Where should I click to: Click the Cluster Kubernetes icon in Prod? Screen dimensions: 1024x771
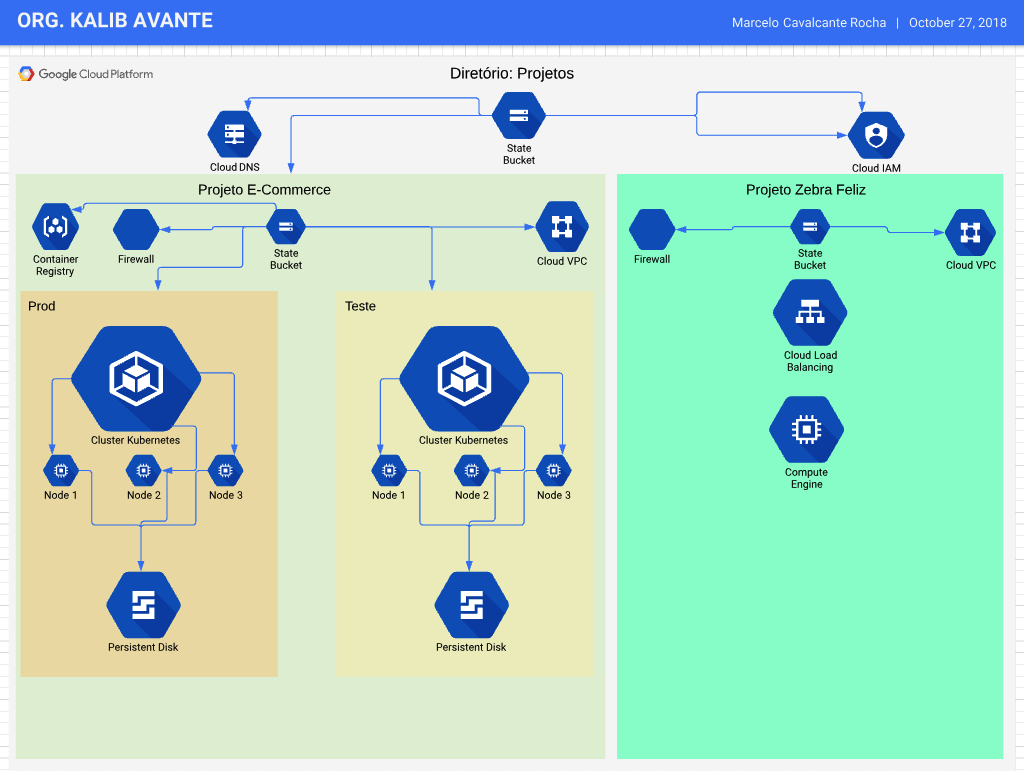coord(135,377)
